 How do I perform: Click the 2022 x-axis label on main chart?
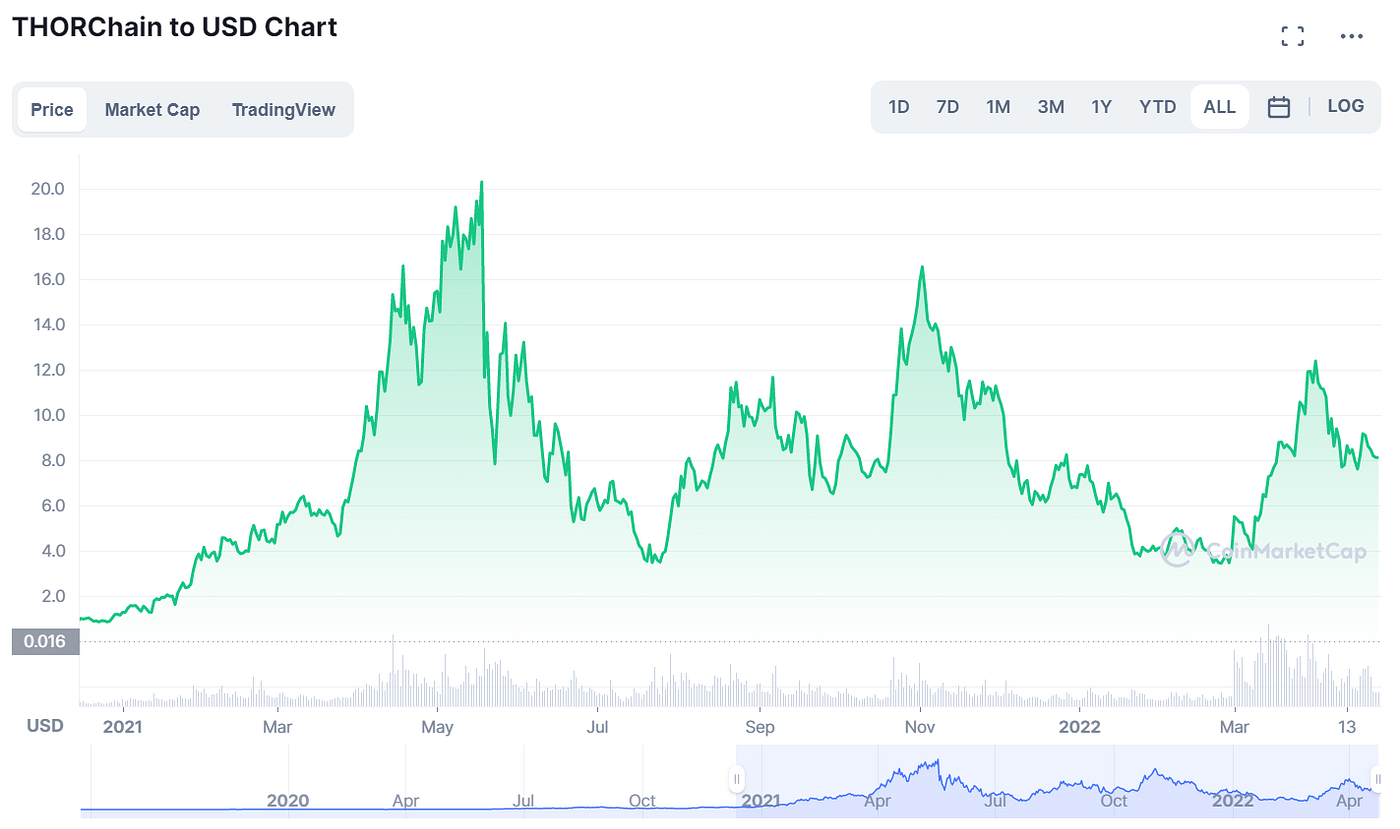pos(1080,726)
